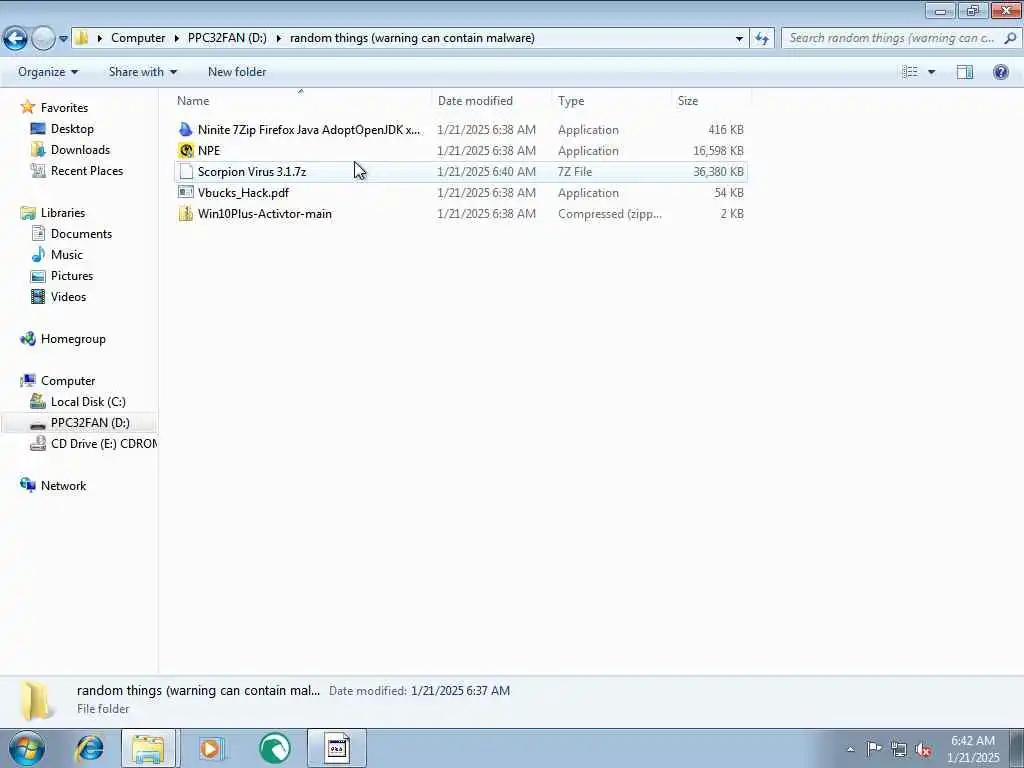1024x768 pixels.
Task: Click the 36,380 KB size cell
Action: point(718,172)
